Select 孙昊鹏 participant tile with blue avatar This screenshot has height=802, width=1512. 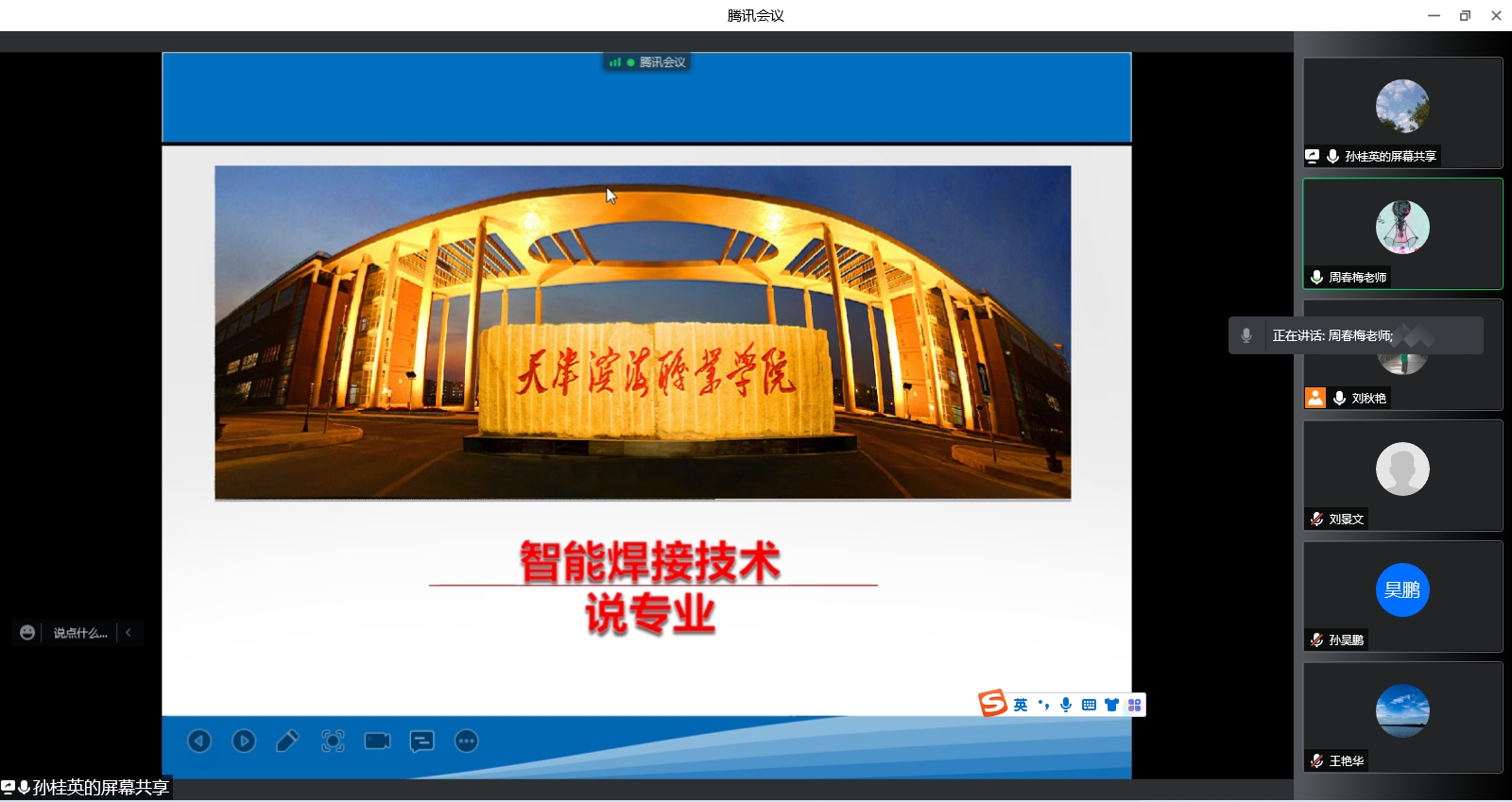1402,596
